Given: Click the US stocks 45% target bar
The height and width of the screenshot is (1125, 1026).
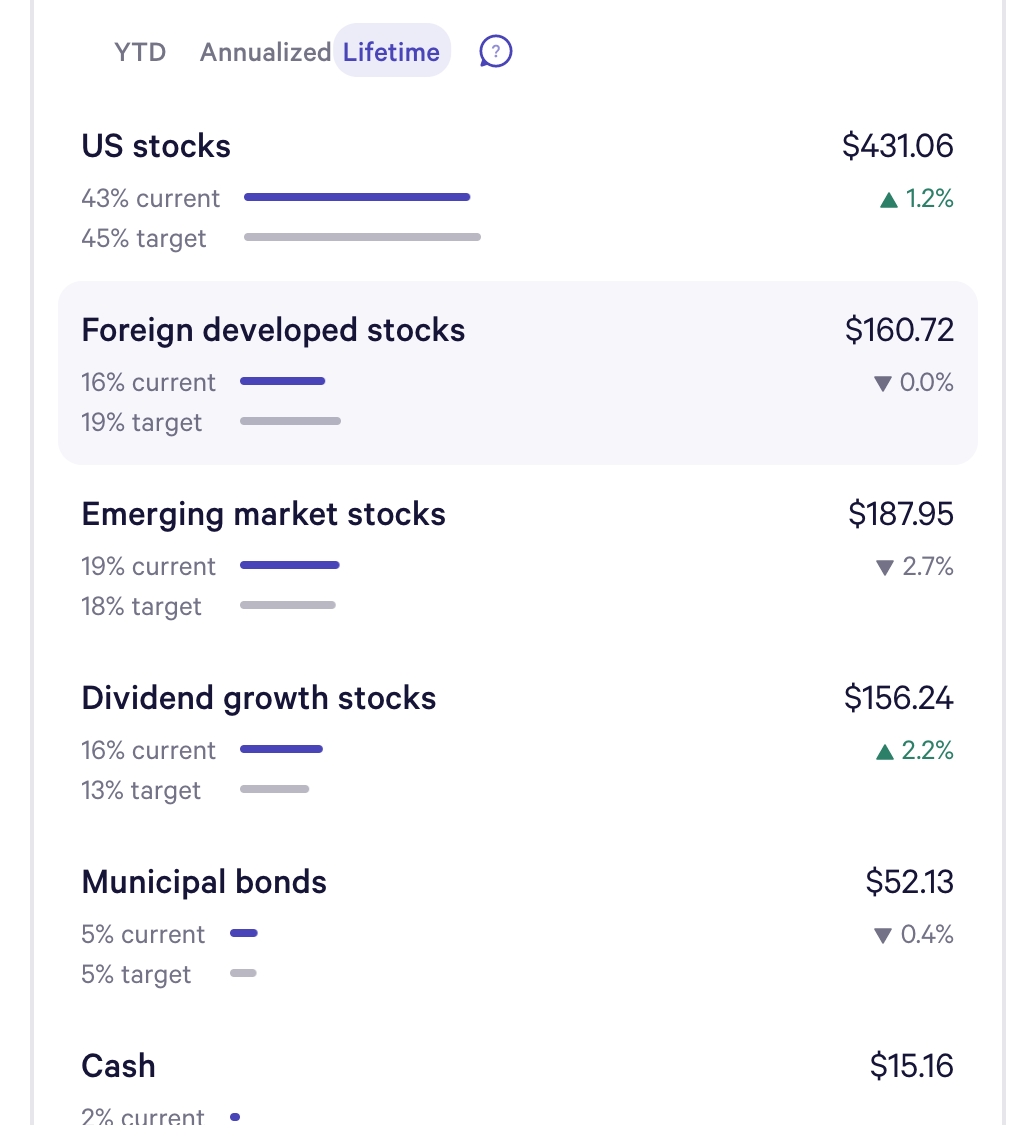Looking at the screenshot, I should point(362,237).
